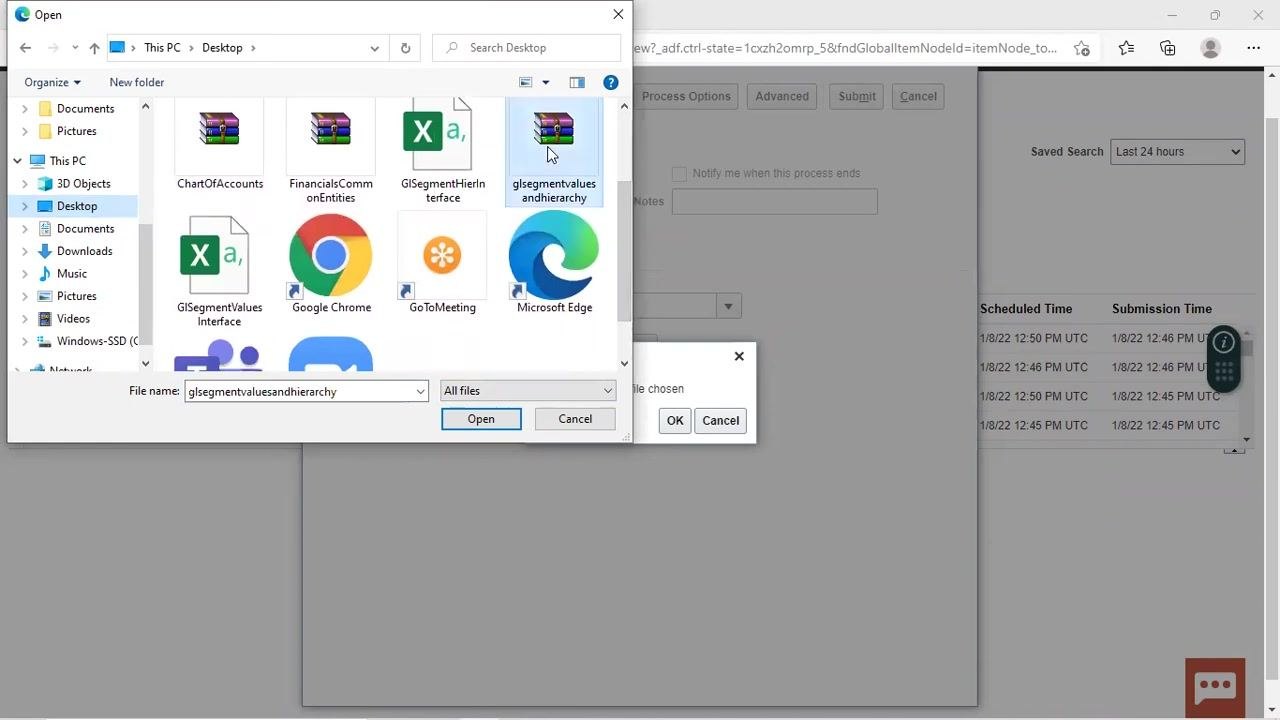Click Desktop in the breadcrumb path
Viewport: 1280px width, 720px height.
click(x=222, y=48)
